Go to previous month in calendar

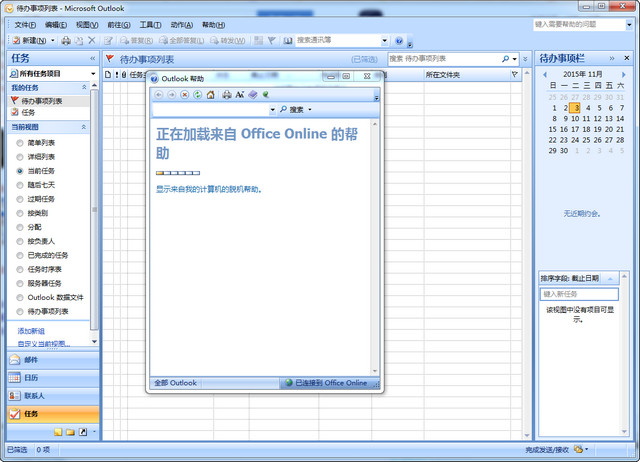coord(545,75)
